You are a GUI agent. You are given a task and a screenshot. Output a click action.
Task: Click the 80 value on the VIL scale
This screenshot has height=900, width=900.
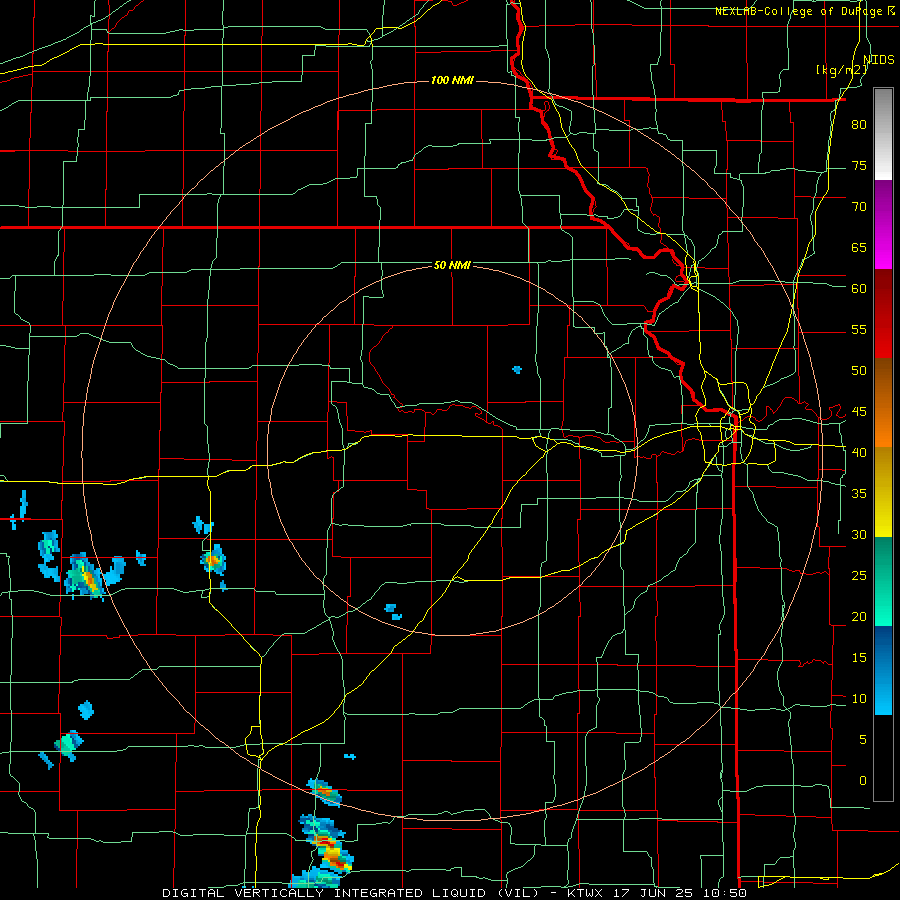tap(859, 125)
